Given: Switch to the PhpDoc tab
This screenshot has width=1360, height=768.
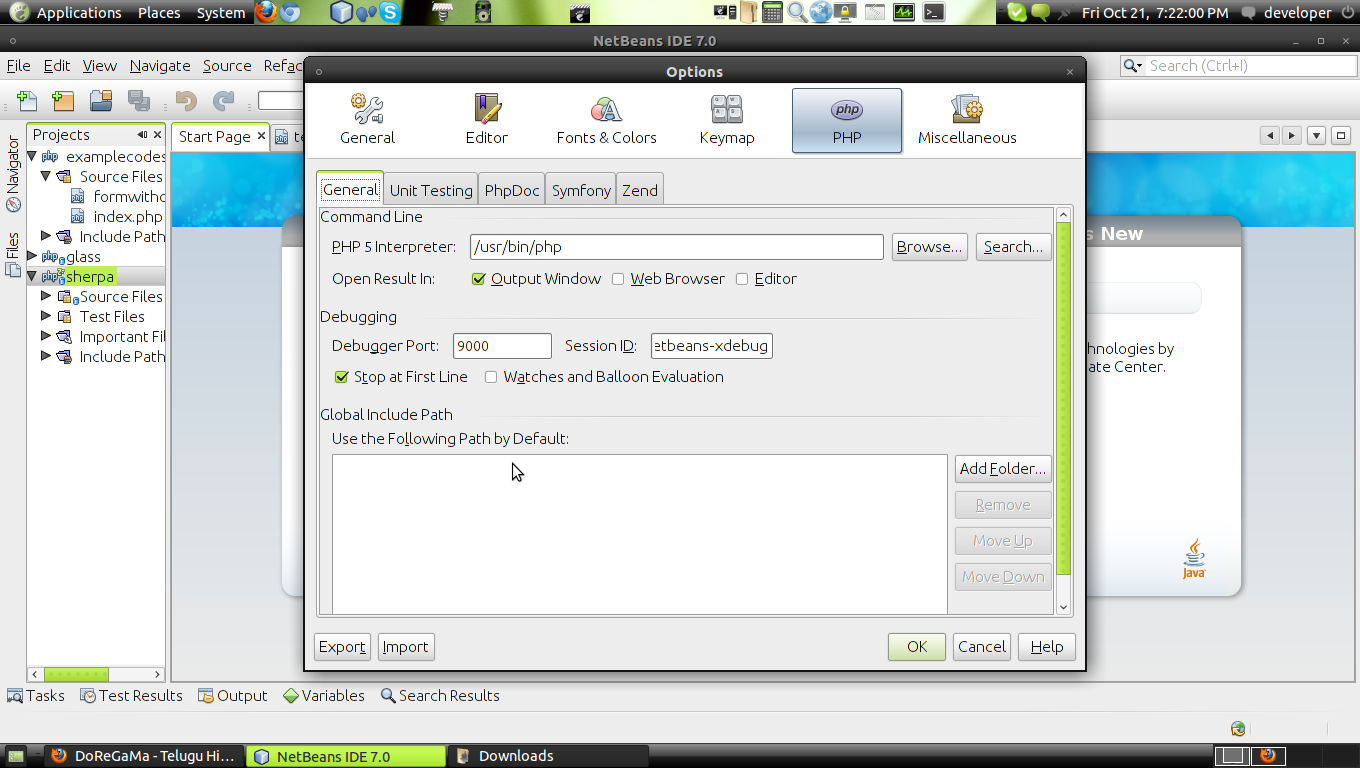Looking at the screenshot, I should click(x=512, y=190).
